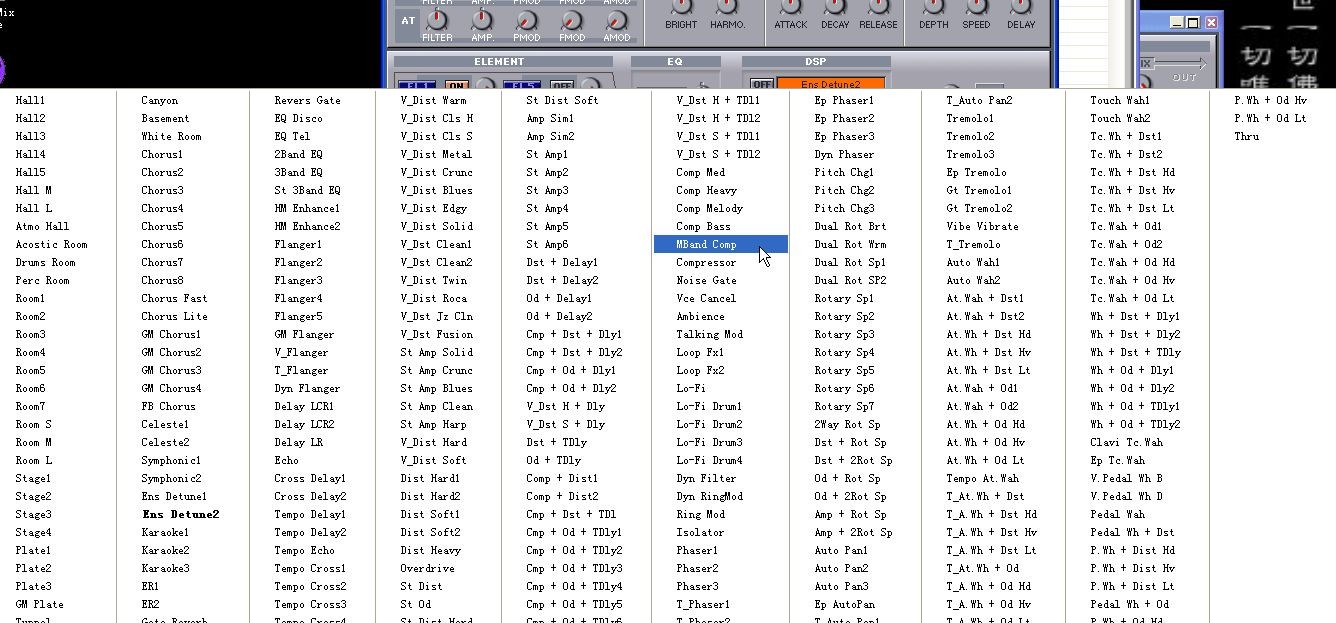Toggle the EL5 OFF switch in ELEMENT section
The height and width of the screenshot is (623, 1336).
pyautogui.click(x=562, y=85)
